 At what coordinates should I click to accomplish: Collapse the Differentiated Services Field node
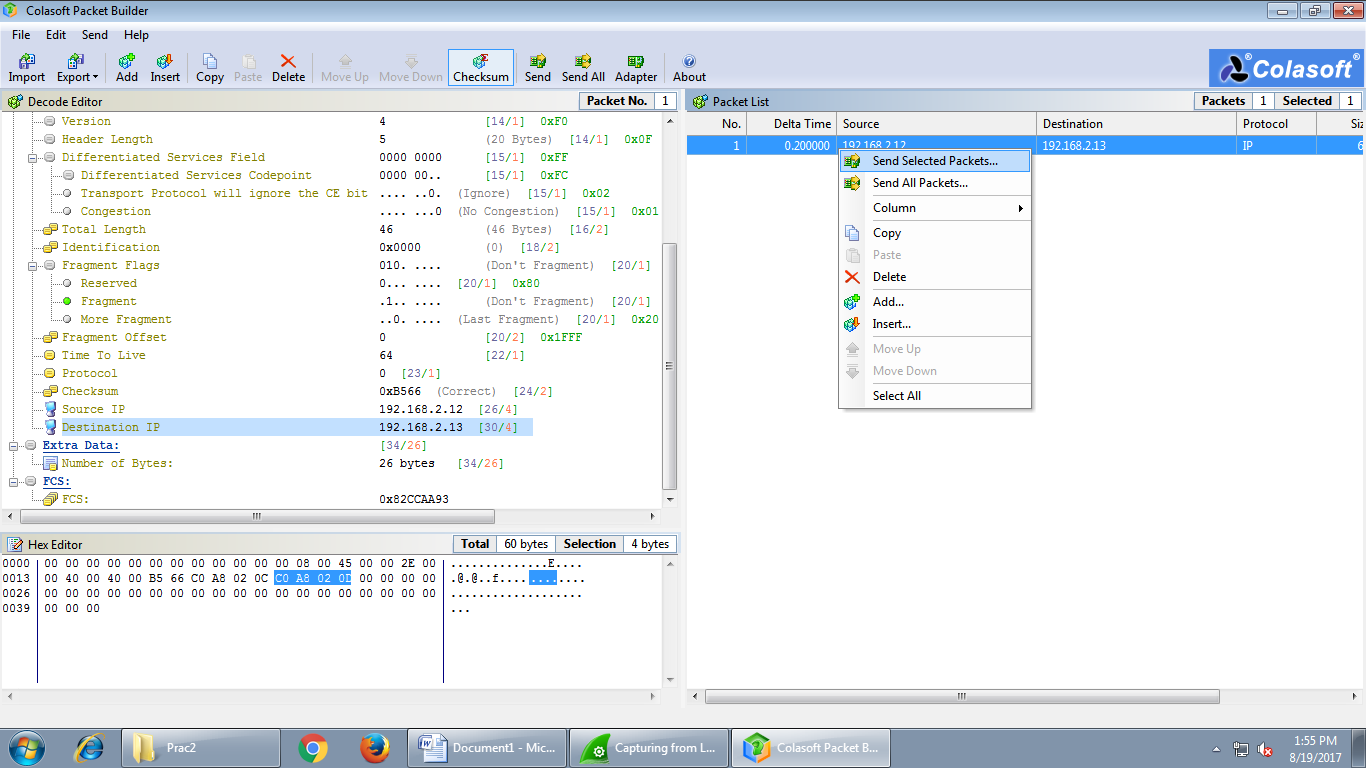click(33, 158)
